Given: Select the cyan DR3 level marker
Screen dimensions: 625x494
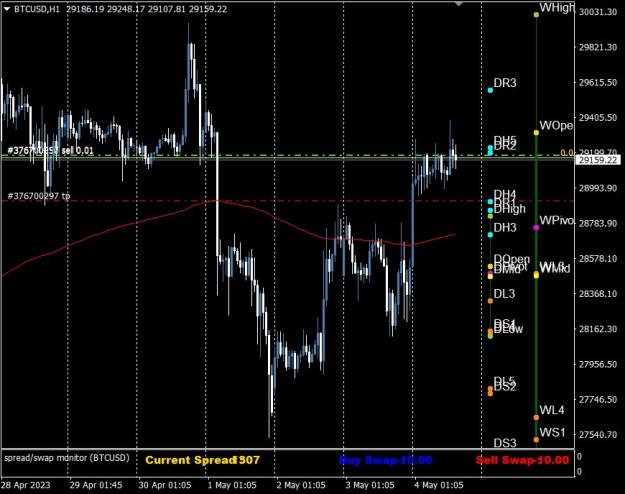Looking at the screenshot, I should coord(490,91).
